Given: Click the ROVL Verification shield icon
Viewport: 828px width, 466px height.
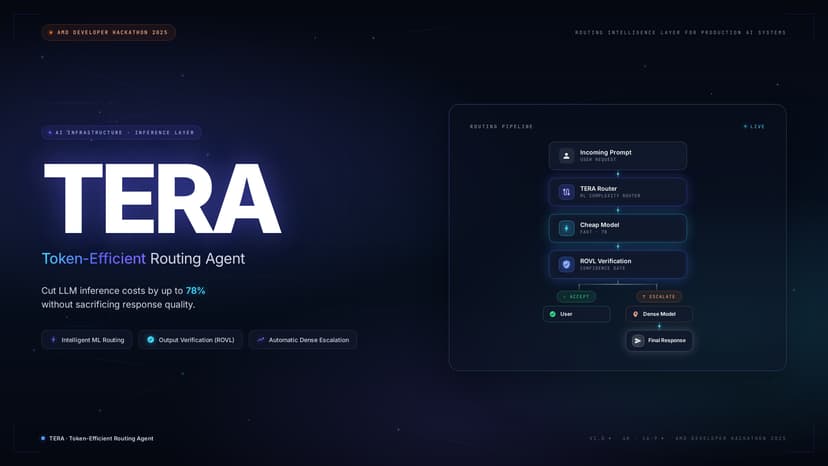Looking at the screenshot, I should [566, 265].
